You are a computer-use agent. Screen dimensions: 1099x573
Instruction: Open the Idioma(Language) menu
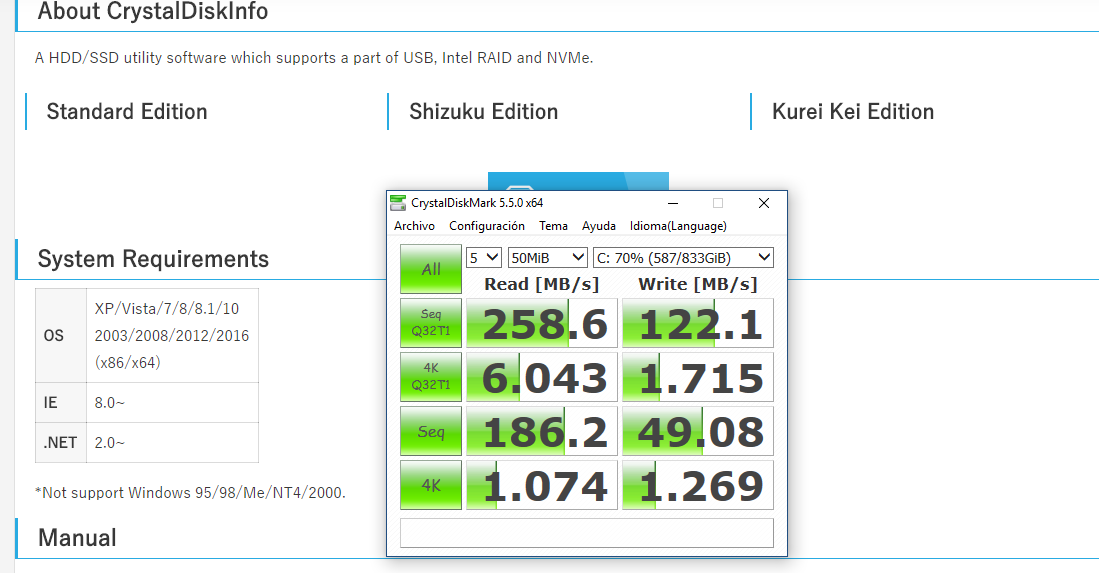coord(678,226)
